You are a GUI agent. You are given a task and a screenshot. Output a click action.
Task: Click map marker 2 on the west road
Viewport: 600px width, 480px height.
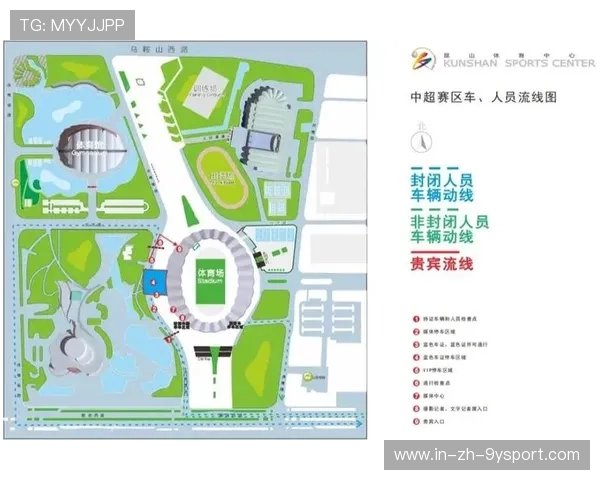coord(154,309)
